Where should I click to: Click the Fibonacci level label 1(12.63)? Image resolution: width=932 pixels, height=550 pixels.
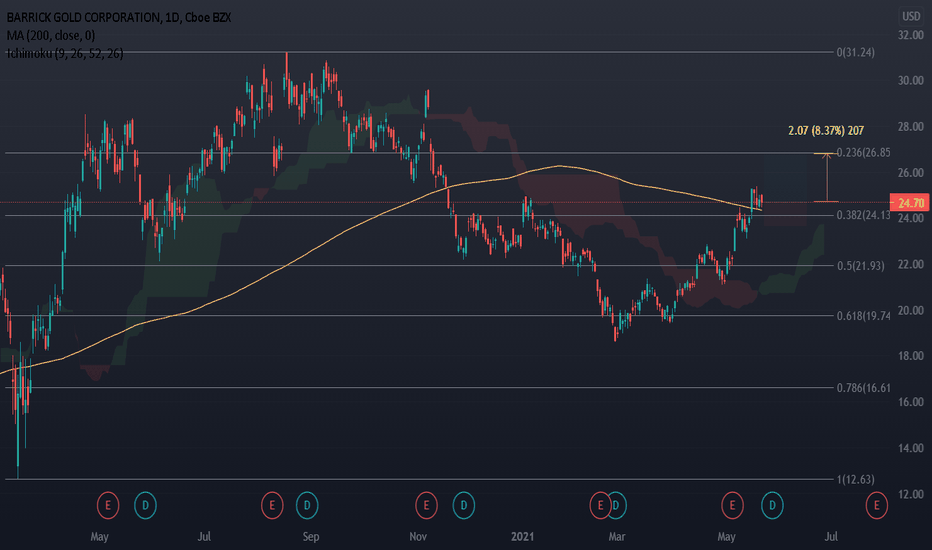[x=855, y=479]
